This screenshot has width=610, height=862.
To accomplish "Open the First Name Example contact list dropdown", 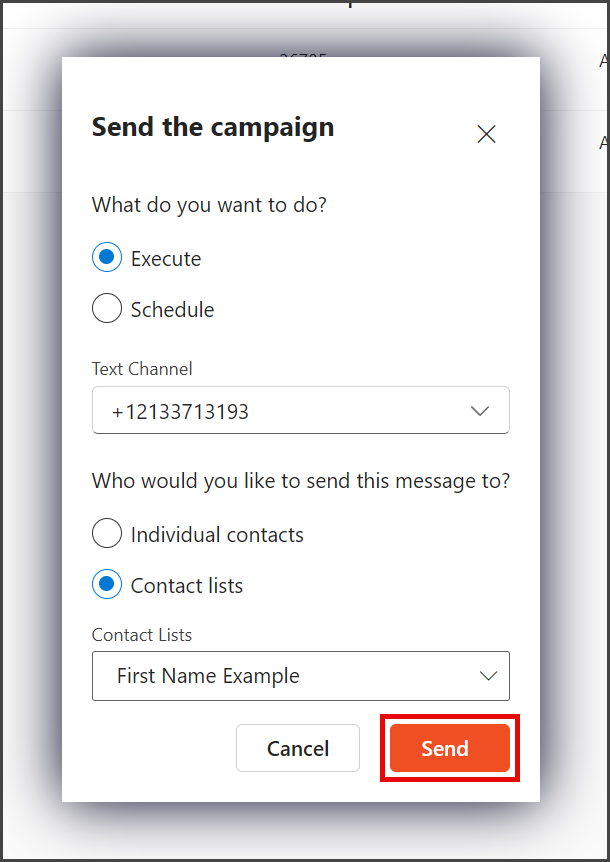I will 301,676.
